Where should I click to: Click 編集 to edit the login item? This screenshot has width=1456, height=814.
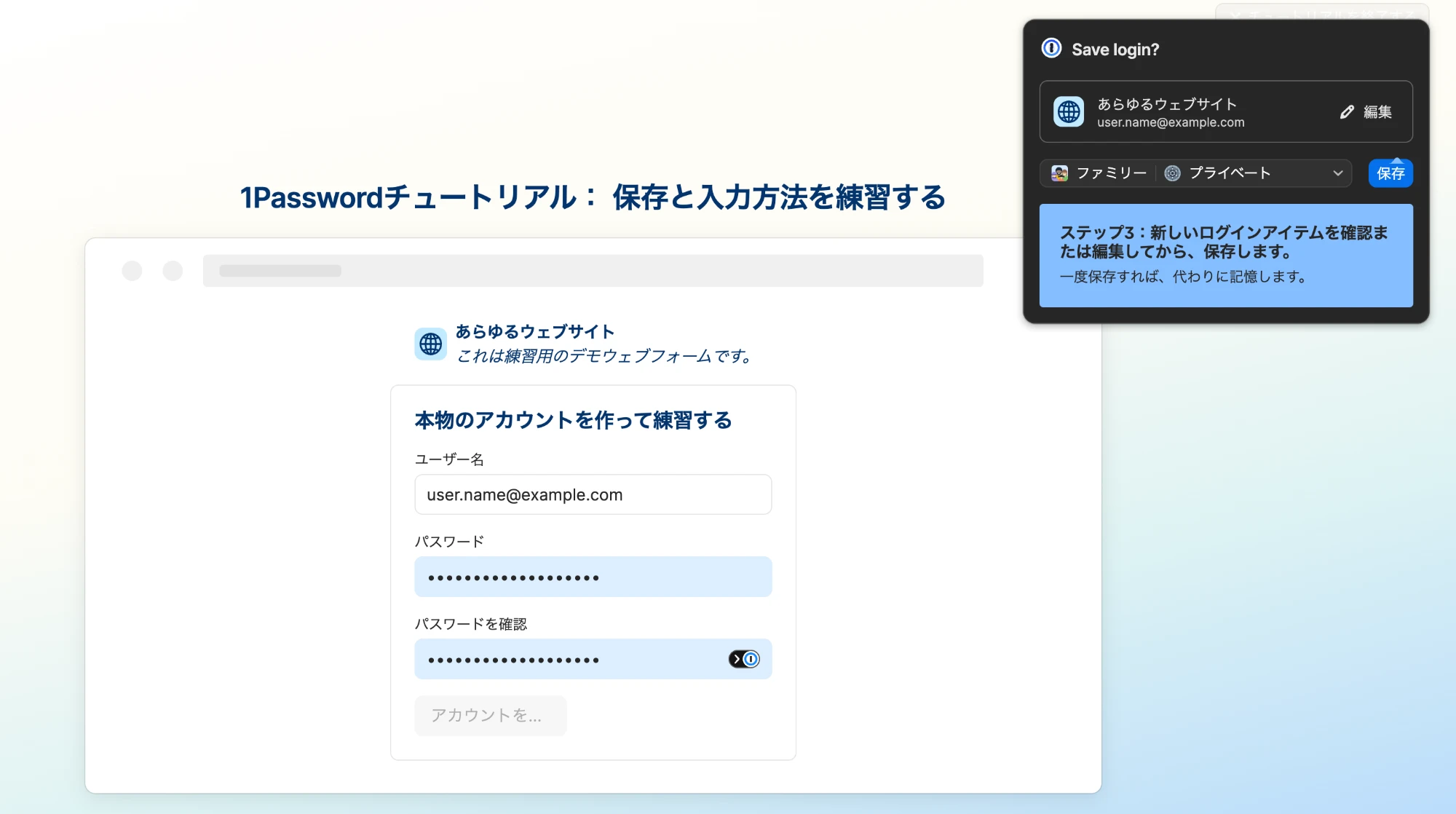point(1366,112)
